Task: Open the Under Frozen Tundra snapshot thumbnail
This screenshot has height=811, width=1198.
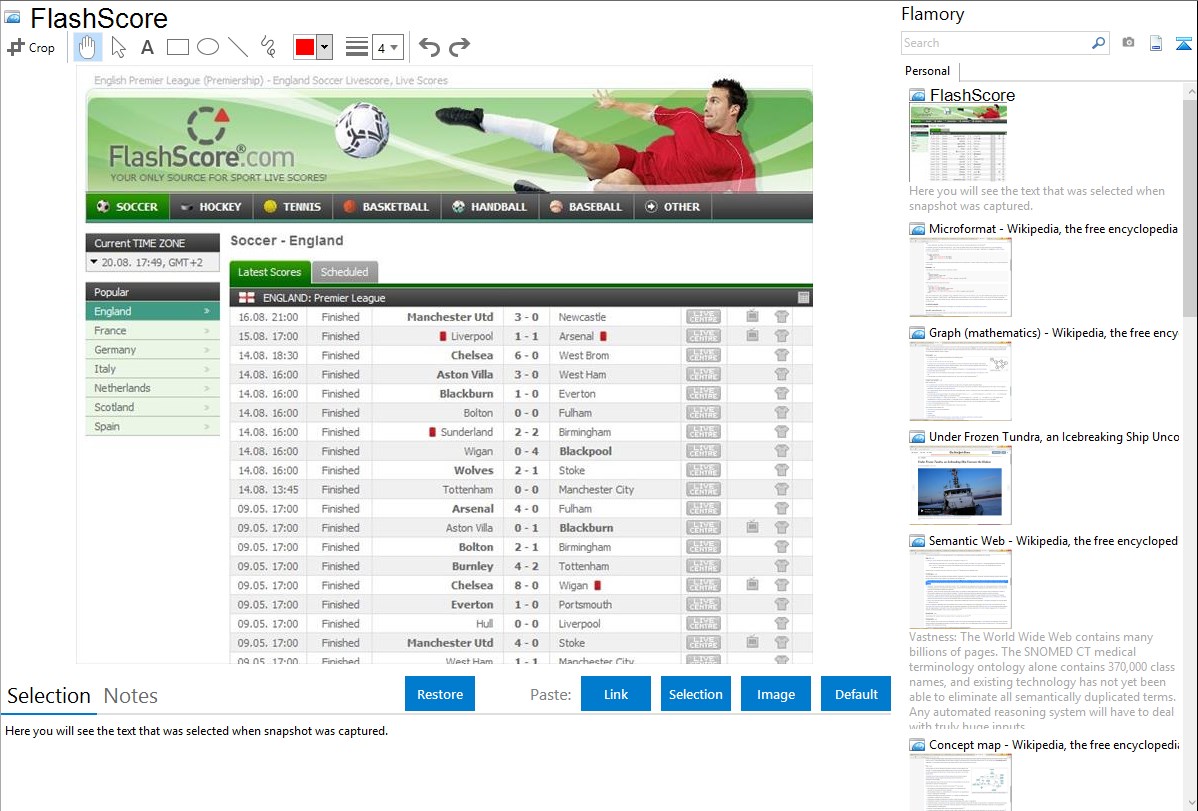Action: pyautogui.click(x=960, y=485)
